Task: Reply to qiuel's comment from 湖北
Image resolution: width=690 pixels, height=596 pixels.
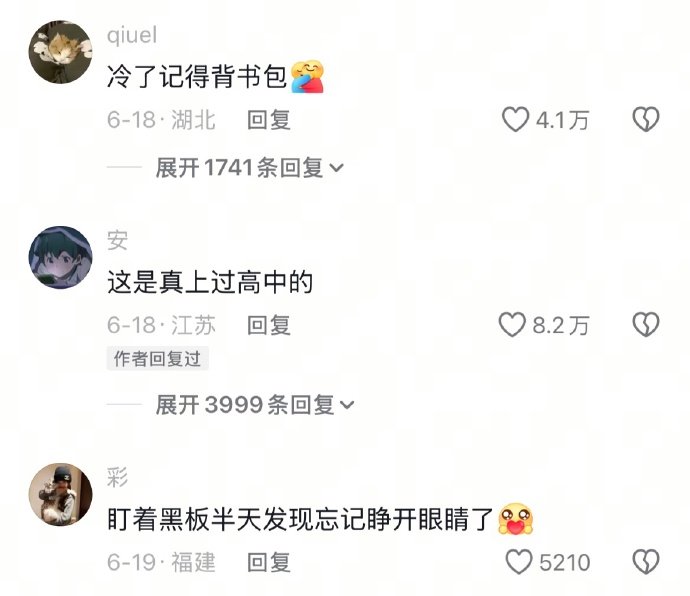Action: 269,120
